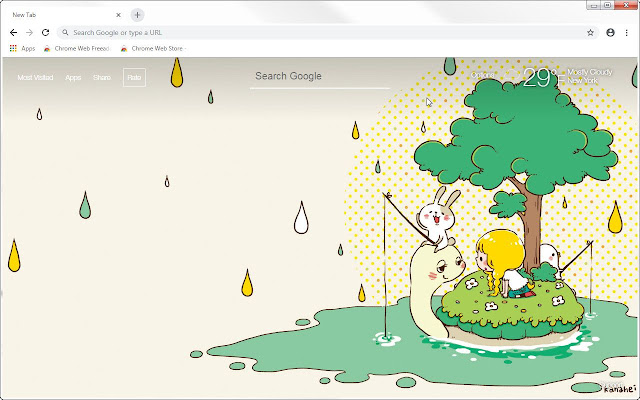Open the Chrome Web Store bookmark
Viewport: 640px width, 400px height.
coord(153,49)
